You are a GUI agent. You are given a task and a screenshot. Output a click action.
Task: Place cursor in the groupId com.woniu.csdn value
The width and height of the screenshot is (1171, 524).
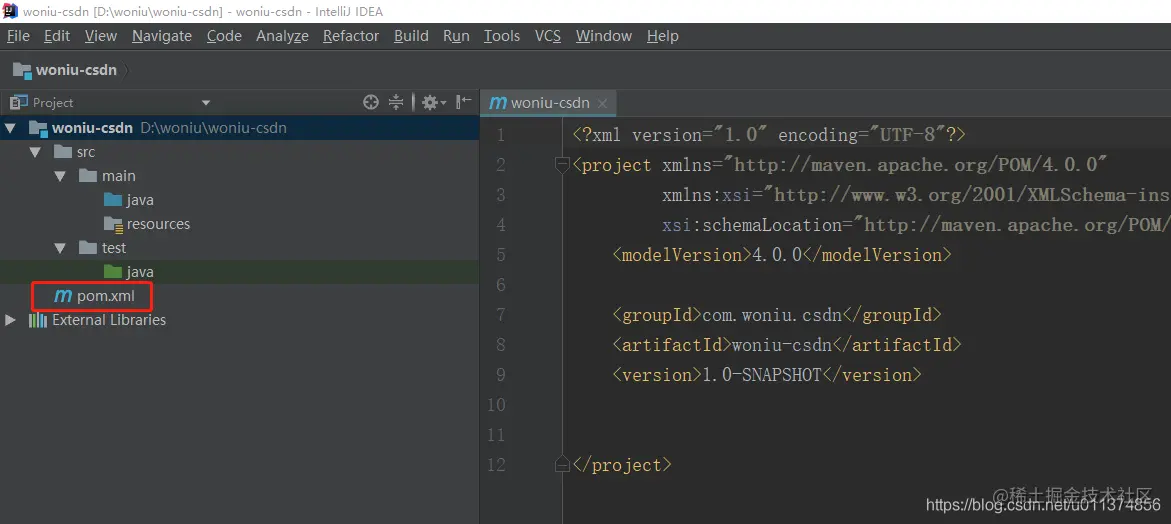tap(772, 315)
